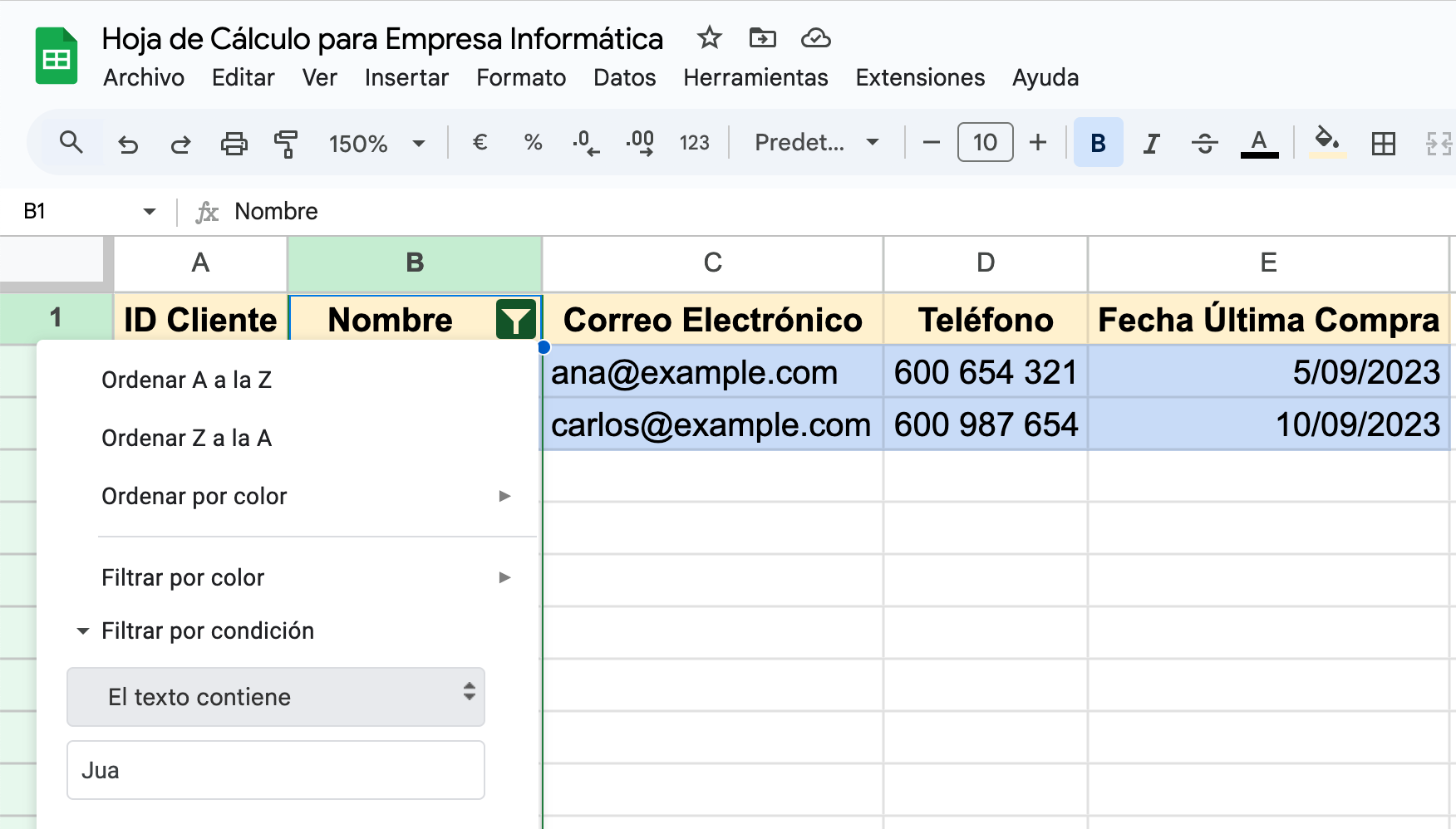
Task: Click the filter icon in Nombre header
Action: coord(515,320)
